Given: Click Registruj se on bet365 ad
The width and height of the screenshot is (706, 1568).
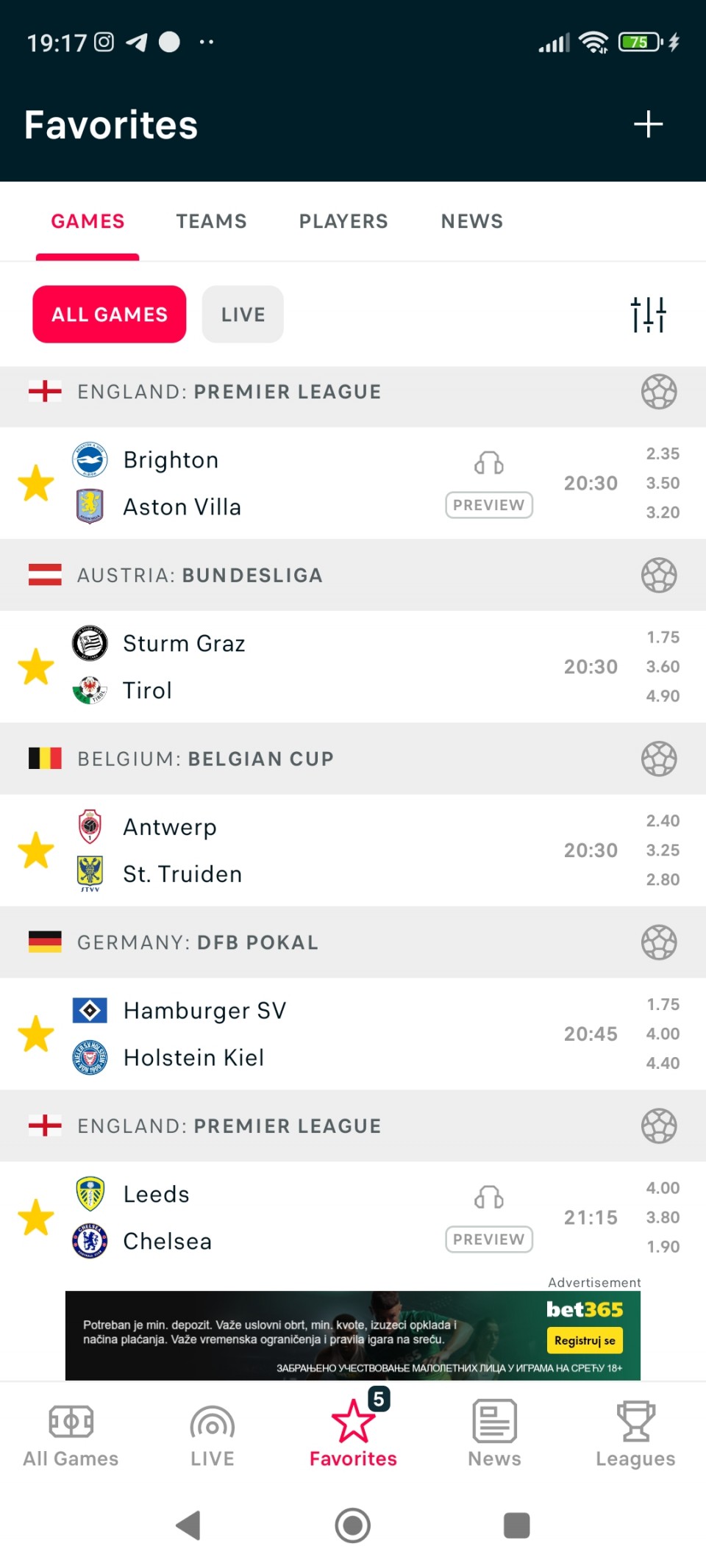Looking at the screenshot, I should (x=585, y=1340).
